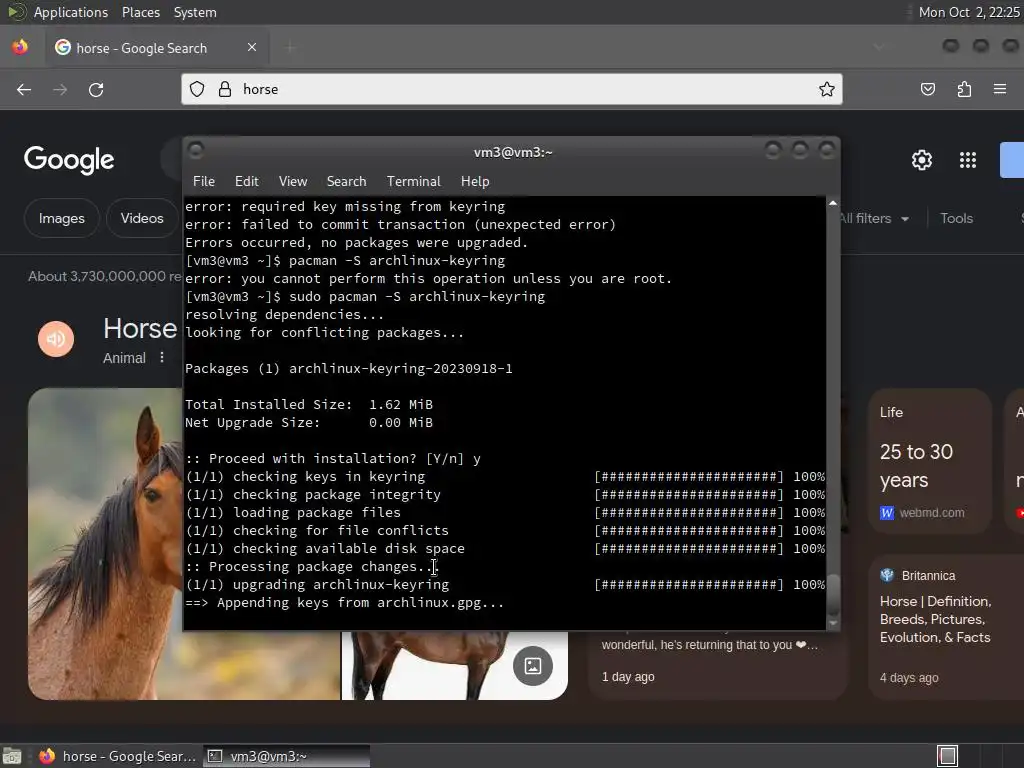Screen dimensions: 1024x768
Task: Open the Google apps grid icon
Action: coord(968,160)
